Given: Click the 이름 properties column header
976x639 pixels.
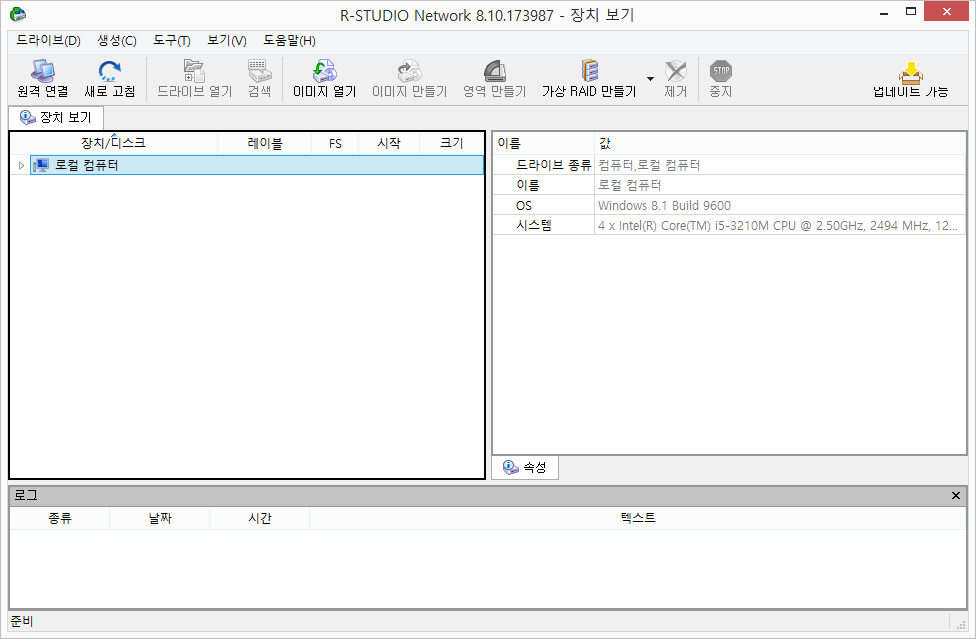Looking at the screenshot, I should [x=543, y=144].
